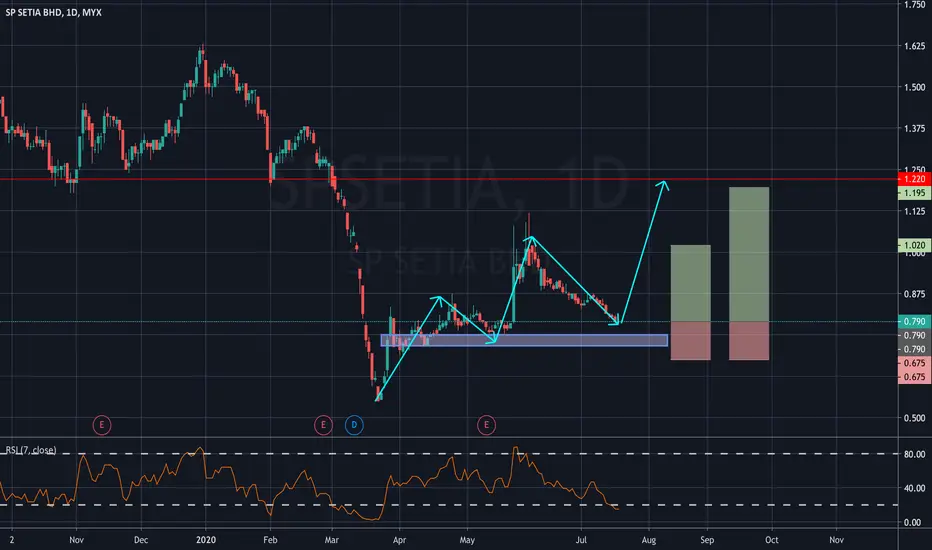The image size is (932, 550).
Task: Select the taller long position box targeting 1.195
Action: pyautogui.click(x=749, y=274)
